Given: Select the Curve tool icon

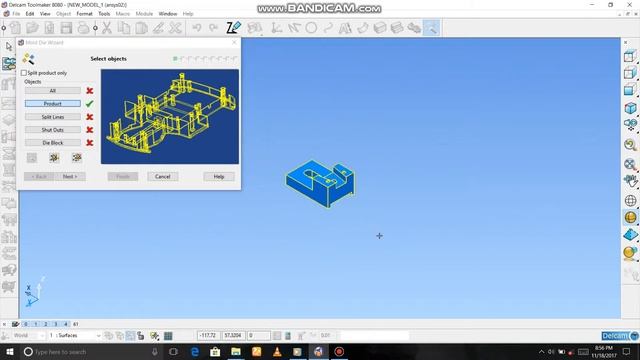Looking at the screenshot, I should [x=328, y=28].
